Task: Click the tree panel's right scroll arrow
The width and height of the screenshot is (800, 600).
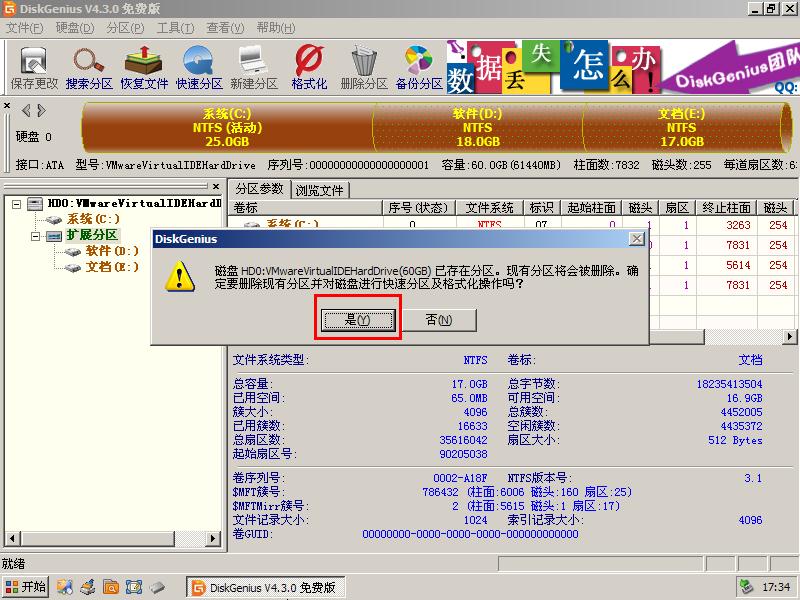Action: click(214, 538)
